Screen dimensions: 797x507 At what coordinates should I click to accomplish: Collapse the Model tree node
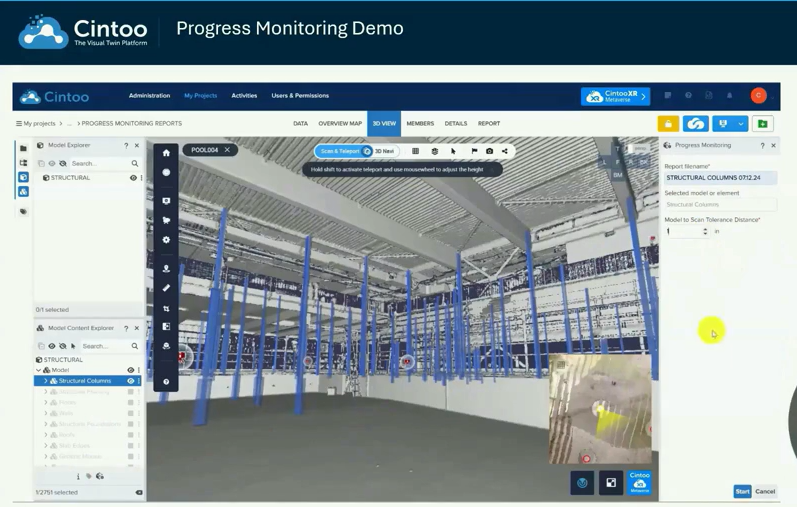click(x=39, y=370)
